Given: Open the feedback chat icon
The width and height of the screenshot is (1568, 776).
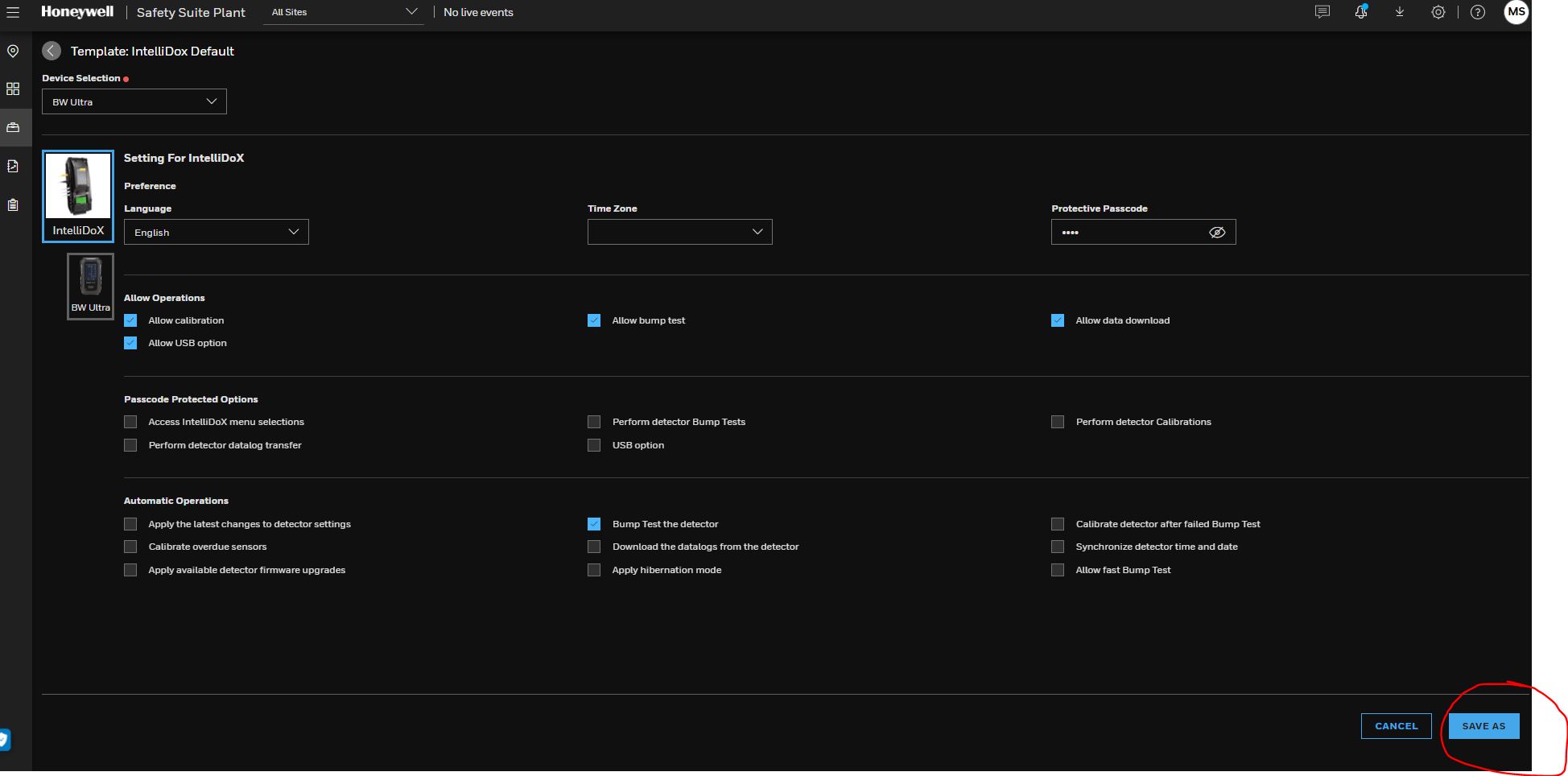Looking at the screenshot, I should [1322, 12].
